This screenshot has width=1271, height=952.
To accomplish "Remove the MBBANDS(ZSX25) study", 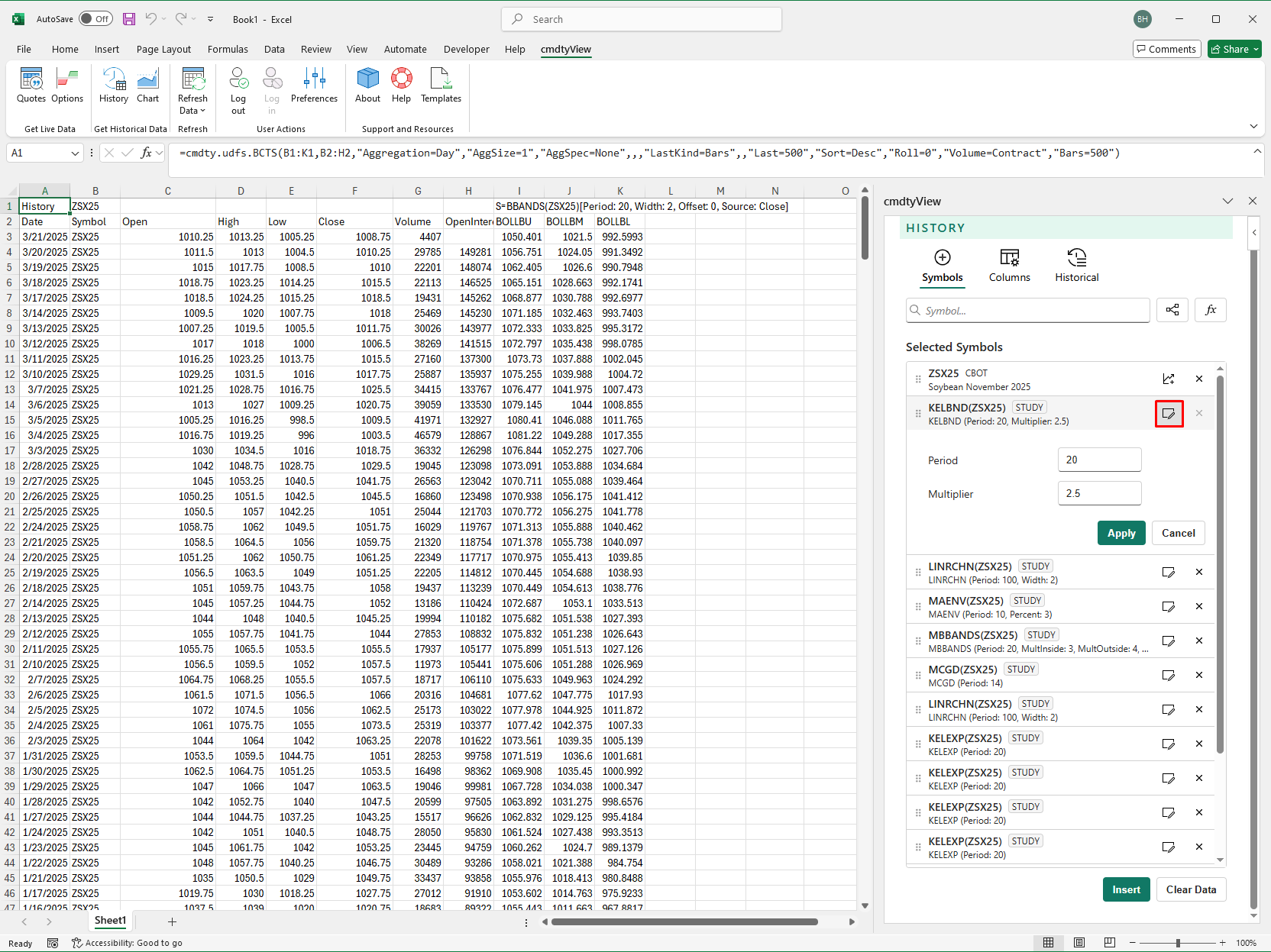I will (1199, 641).
